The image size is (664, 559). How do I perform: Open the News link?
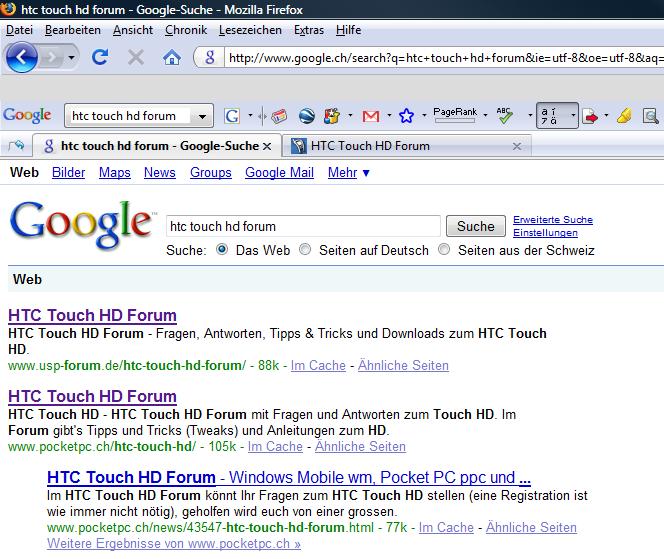[x=160, y=173]
